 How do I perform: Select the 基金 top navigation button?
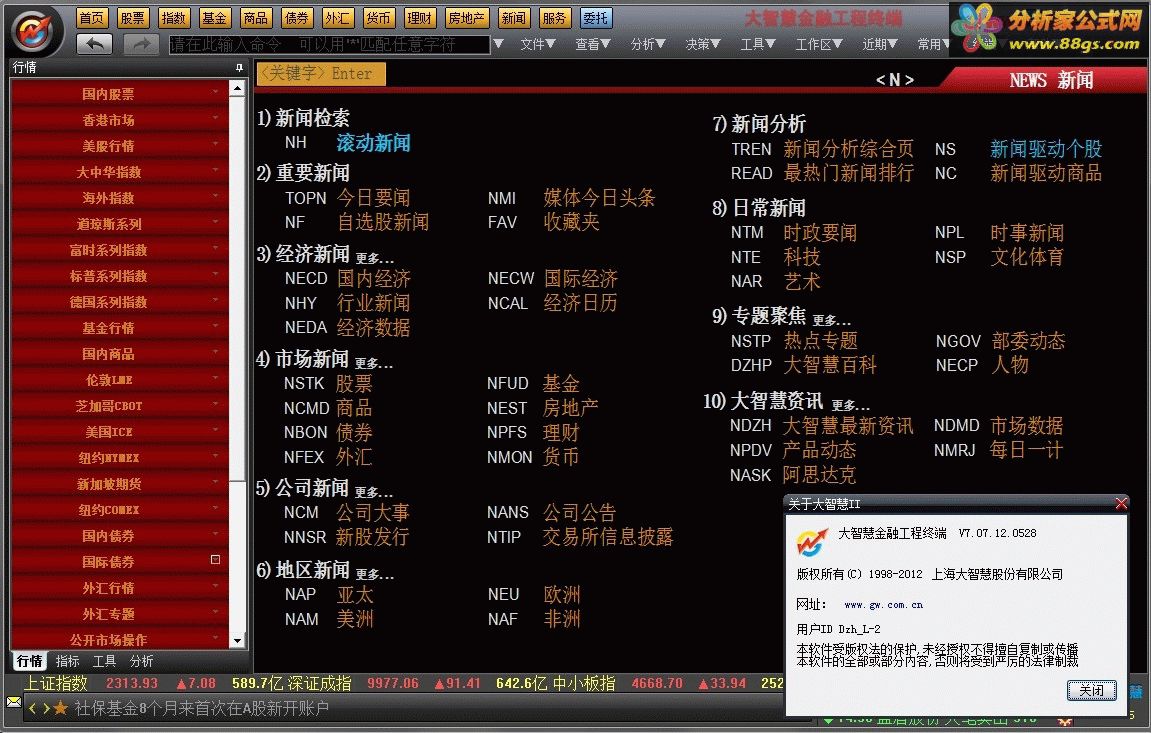(215, 18)
